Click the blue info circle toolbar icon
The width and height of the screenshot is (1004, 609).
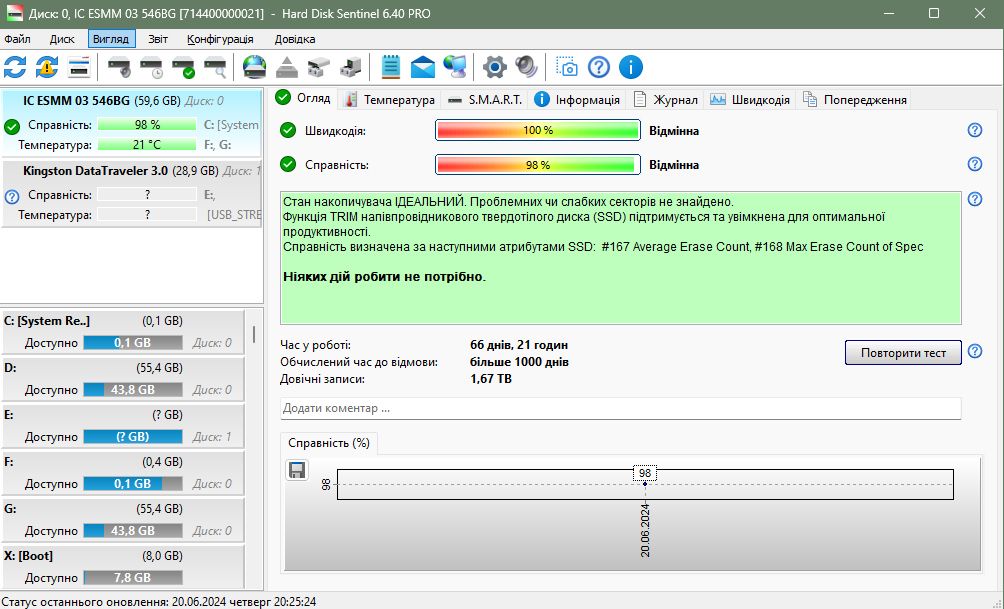[x=631, y=67]
